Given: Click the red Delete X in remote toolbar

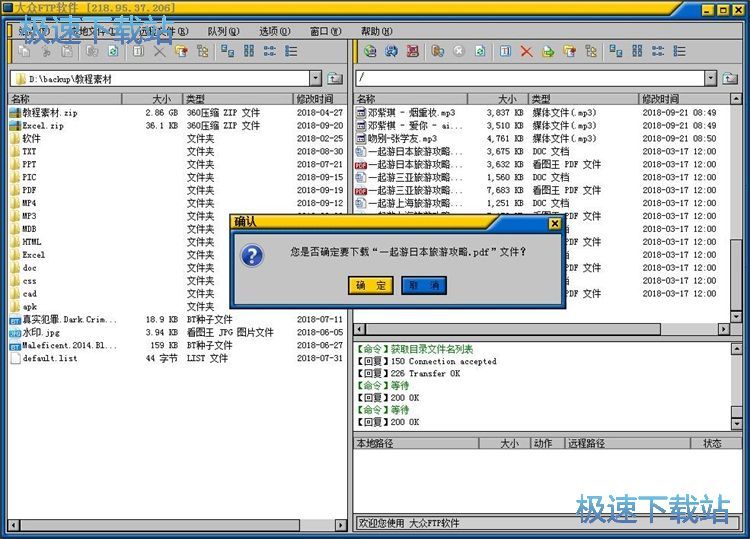Looking at the screenshot, I should tap(527, 51).
